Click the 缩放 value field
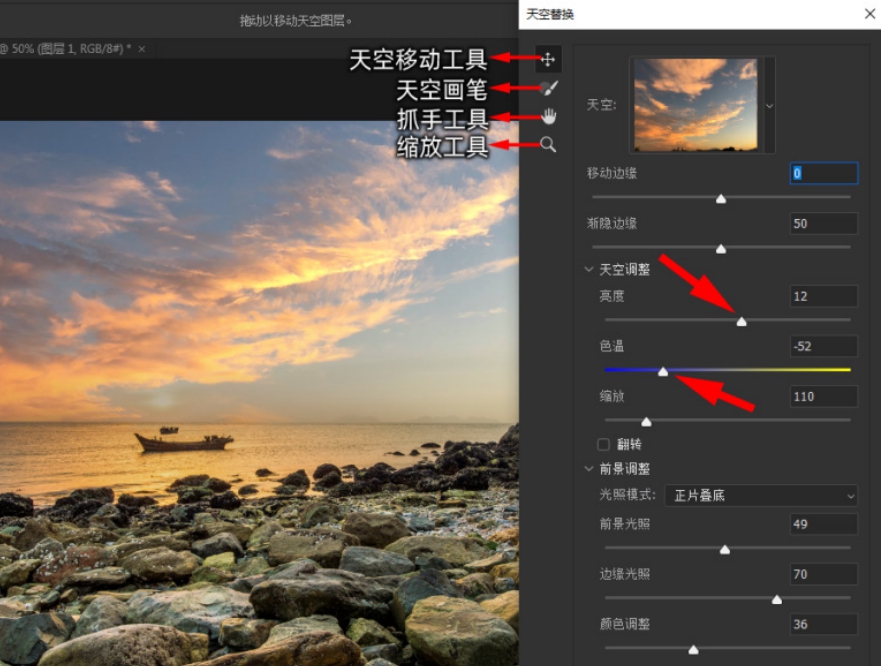The width and height of the screenshot is (881, 667). click(823, 397)
